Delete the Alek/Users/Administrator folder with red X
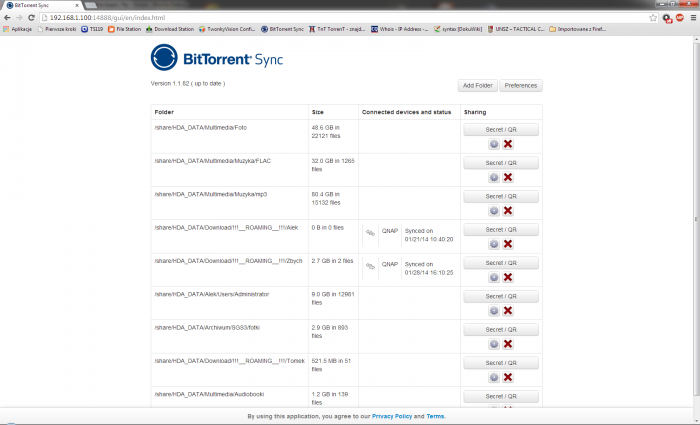This screenshot has height=425, width=700. pyautogui.click(x=508, y=311)
